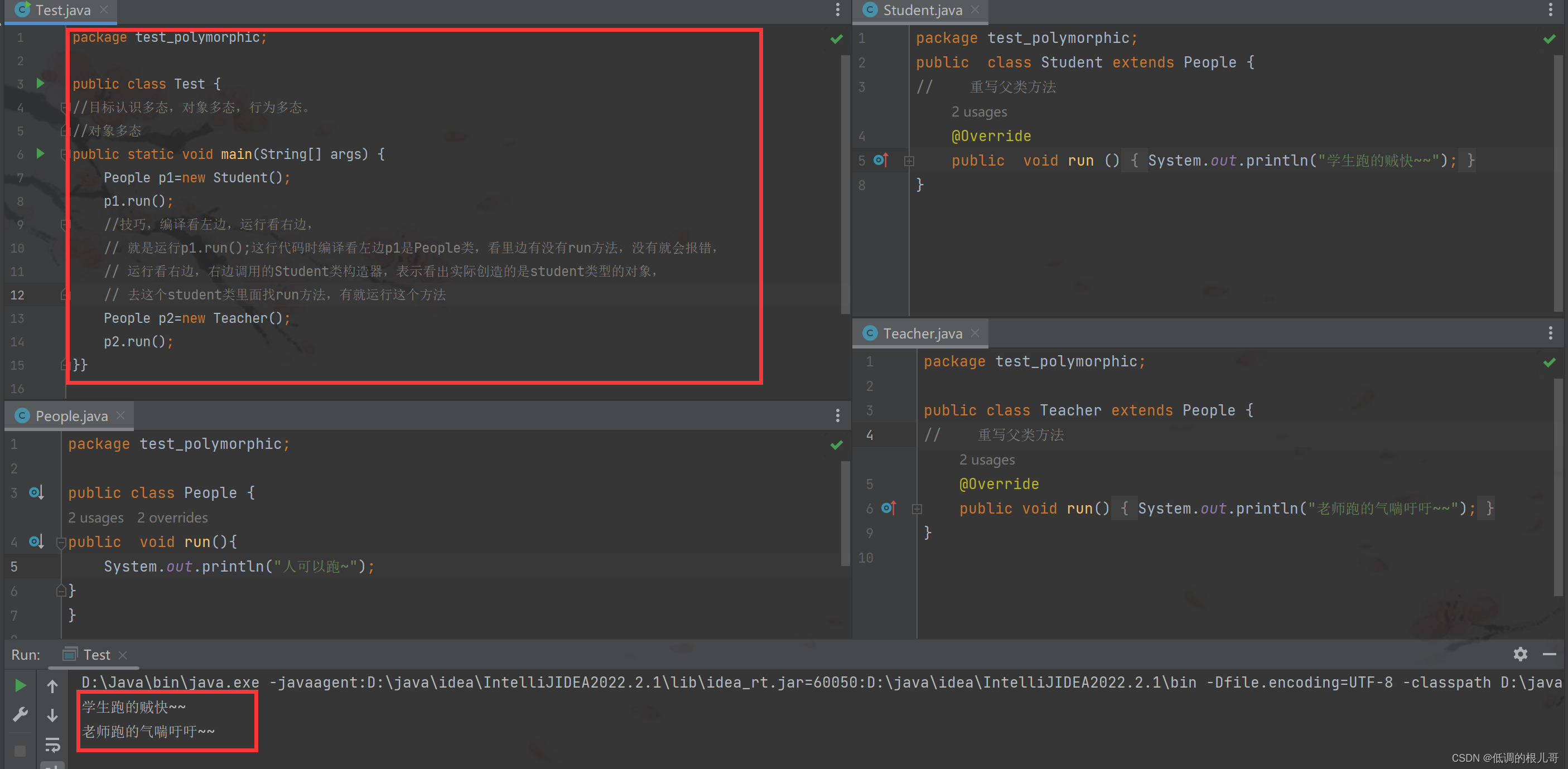Screen dimensions: 1568x769
Task: Click green inspection checkmark in Test.java
Action: tap(836, 39)
